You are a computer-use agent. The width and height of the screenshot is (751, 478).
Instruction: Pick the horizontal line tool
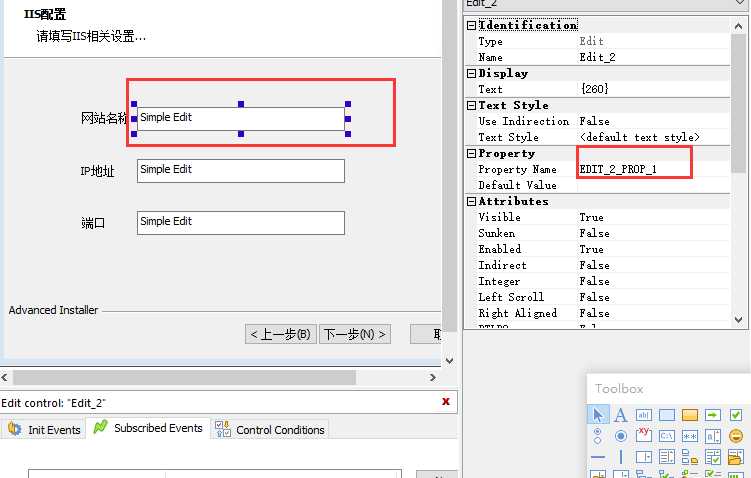(x=598, y=457)
